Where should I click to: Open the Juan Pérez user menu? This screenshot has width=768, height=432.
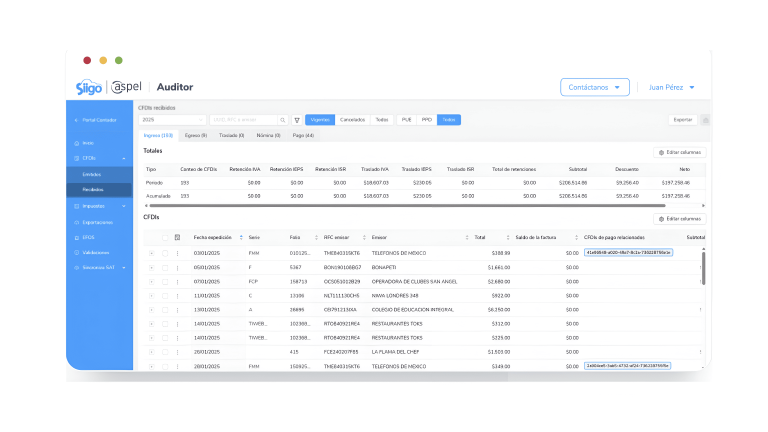click(671, 87)
